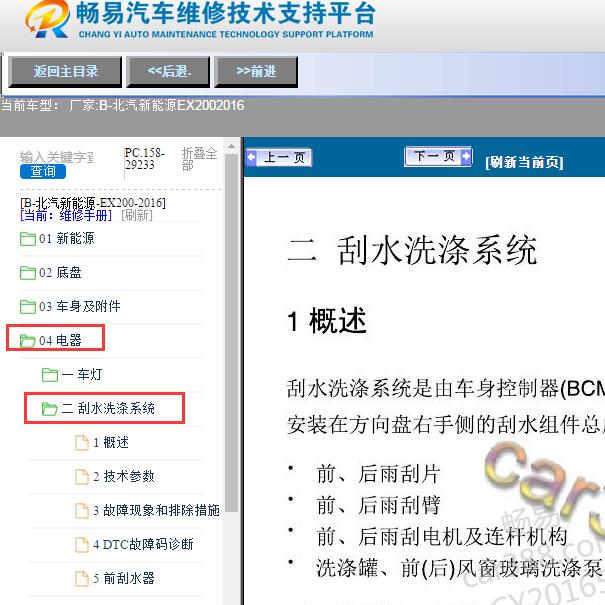Viewport: 605px width, 605px height.
Task: Click the [刷新] link in sidebar
Action: coord(137,215)
